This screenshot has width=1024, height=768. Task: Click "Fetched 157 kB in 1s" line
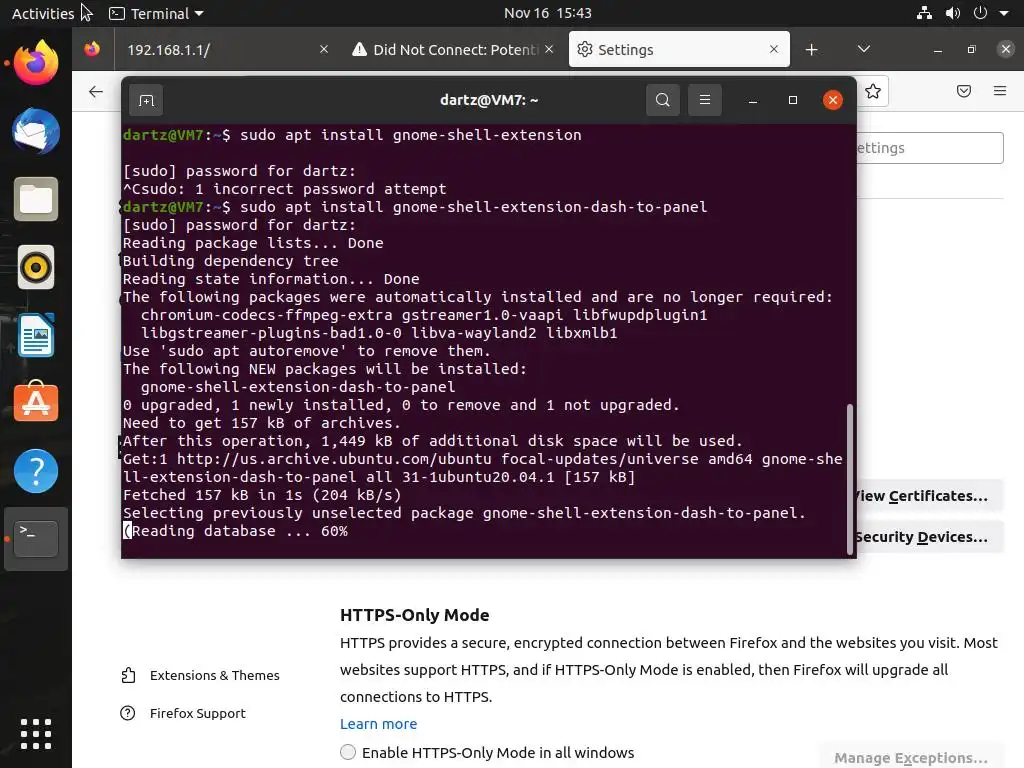coord(262,495)
